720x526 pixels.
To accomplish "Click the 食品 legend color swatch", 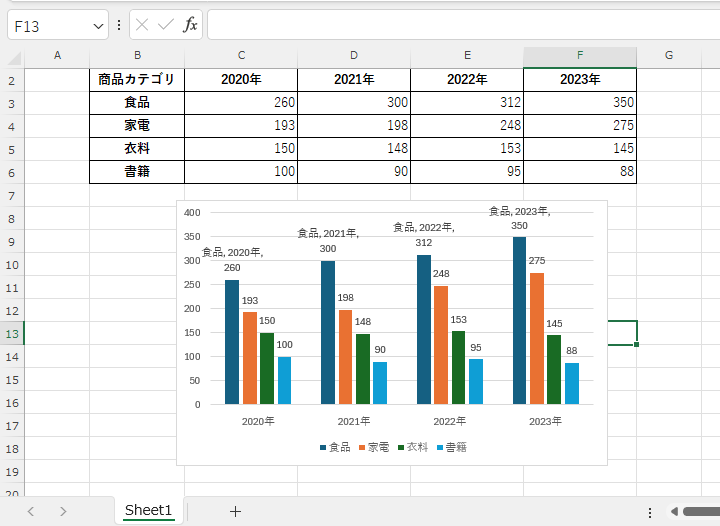I will (x=323, y=448).
